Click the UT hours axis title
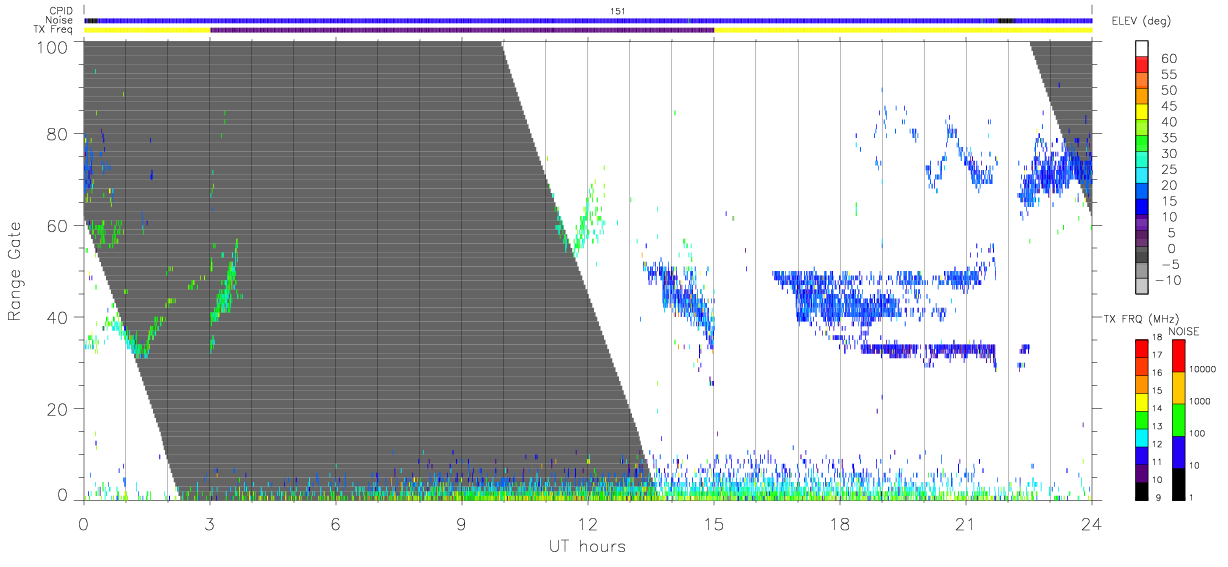Viewport: 1228px width, 567px height. click(586, 546)
